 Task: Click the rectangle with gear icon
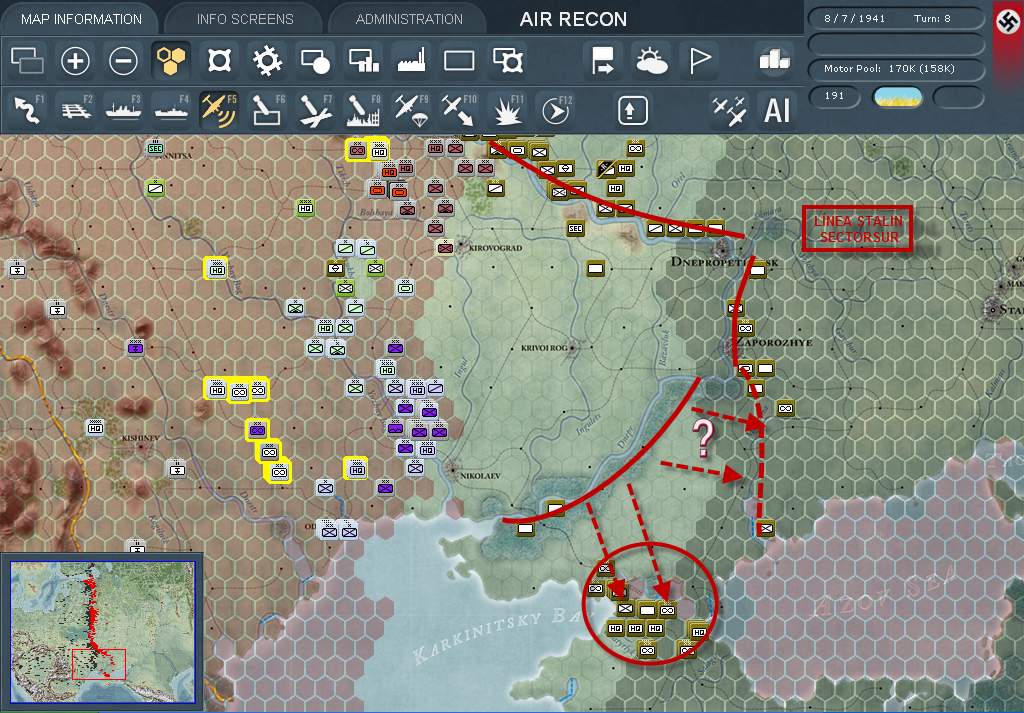tap(507, 61)
